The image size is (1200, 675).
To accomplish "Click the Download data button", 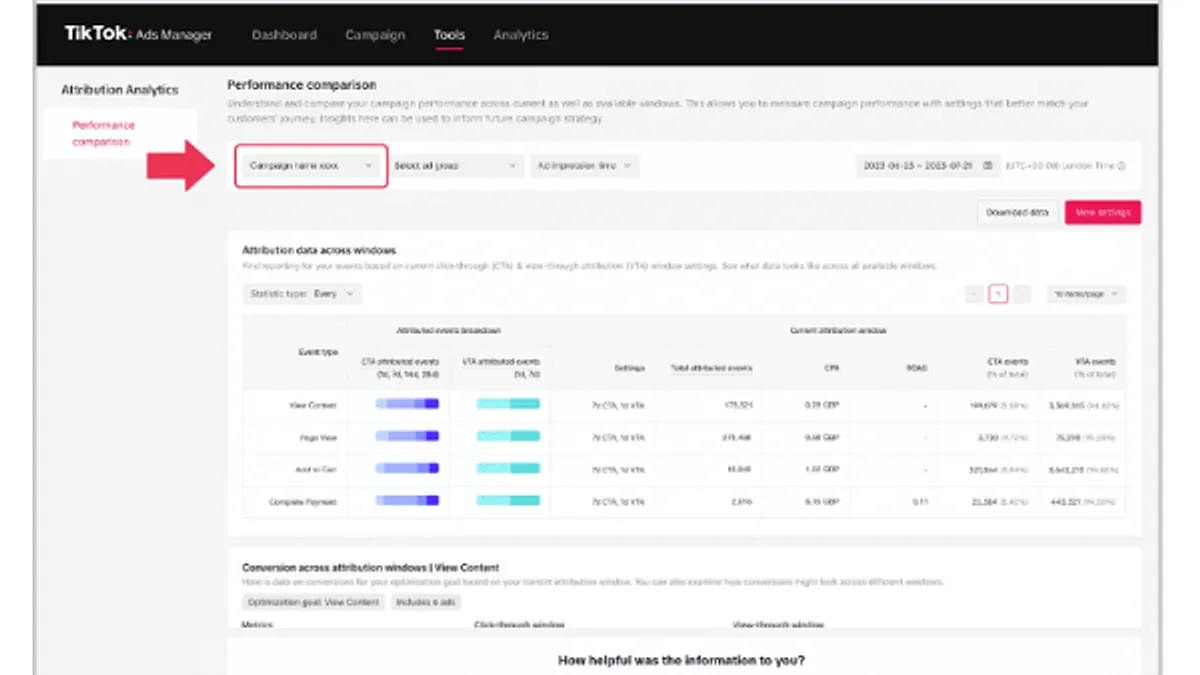I will pos(1017,212).
